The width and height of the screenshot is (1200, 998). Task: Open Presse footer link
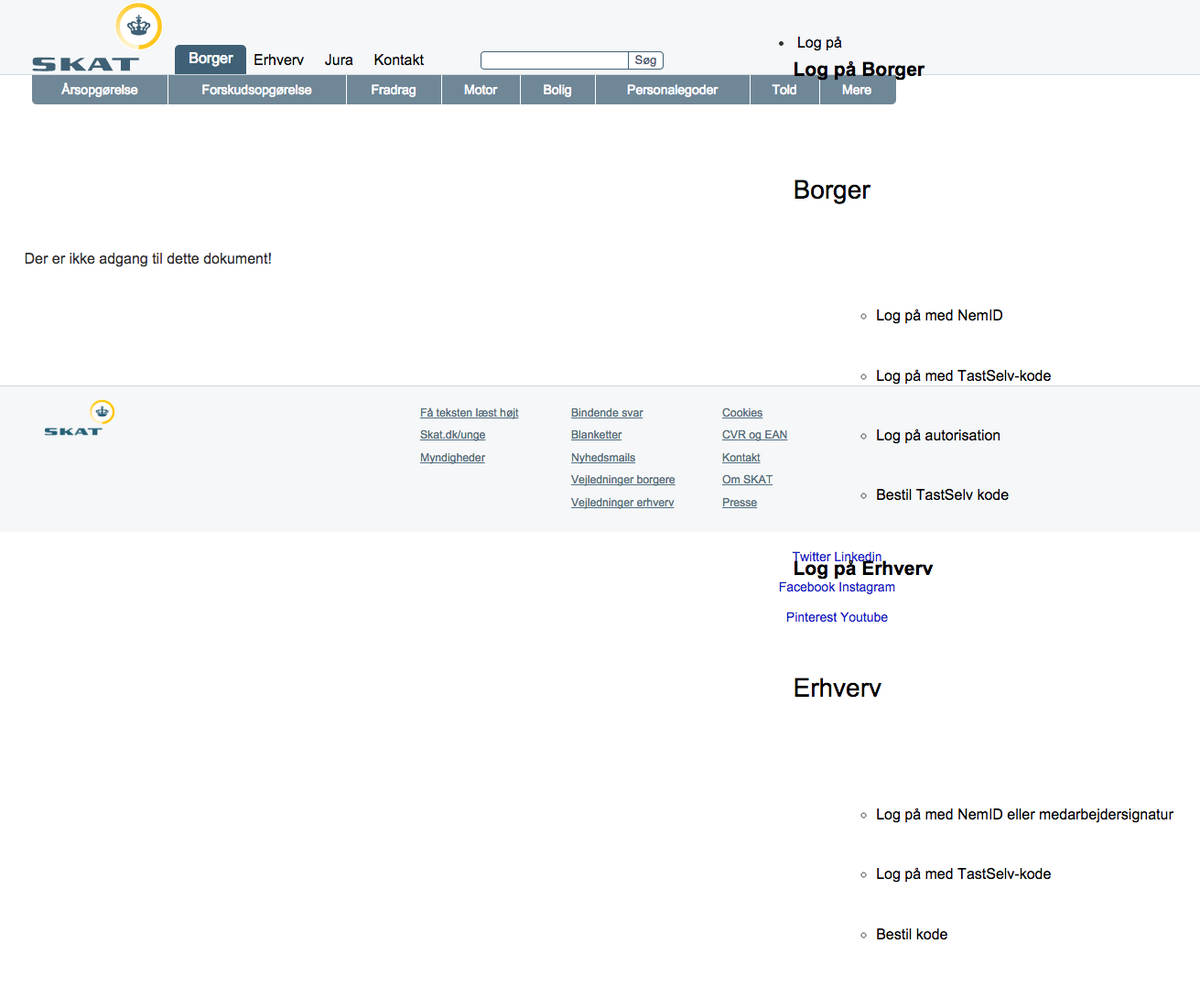click(x=739, y=503)
